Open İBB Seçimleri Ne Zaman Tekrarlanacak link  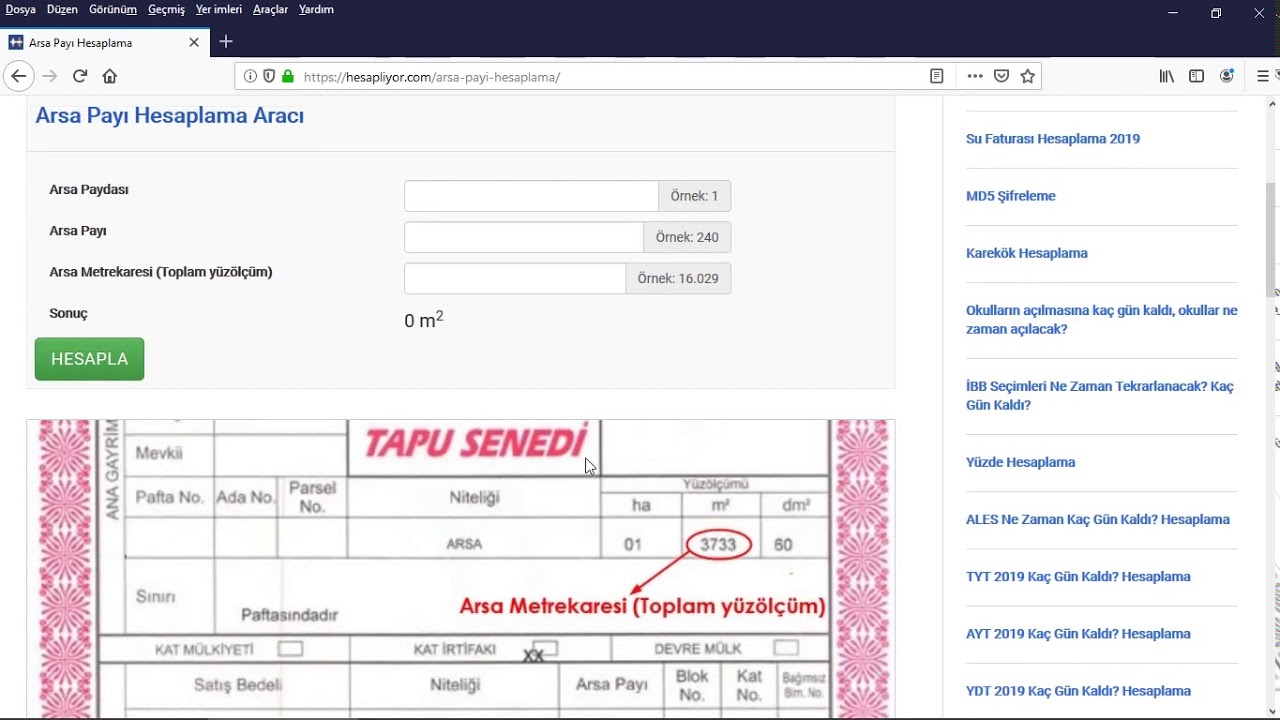[1100, 396]
